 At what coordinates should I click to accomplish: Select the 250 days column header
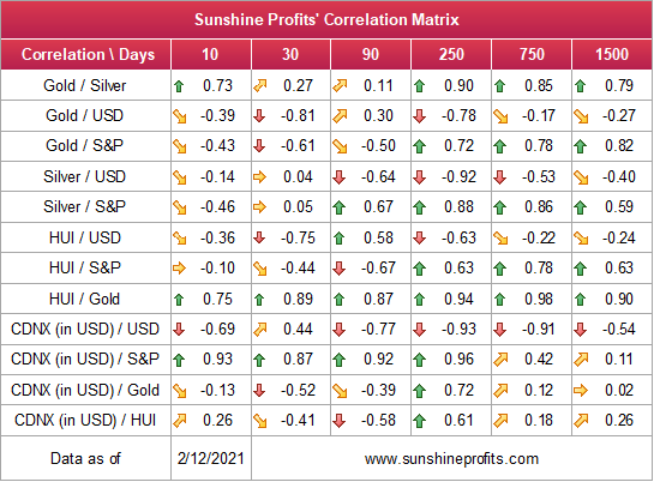pyautogui.click(x=451, y=54)
